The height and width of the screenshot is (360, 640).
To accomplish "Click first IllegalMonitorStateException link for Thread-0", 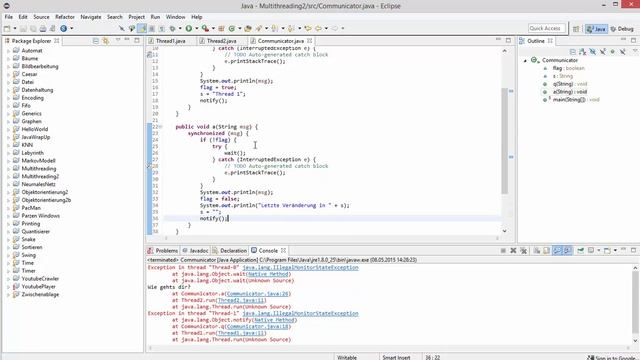I will click(300, 268).
